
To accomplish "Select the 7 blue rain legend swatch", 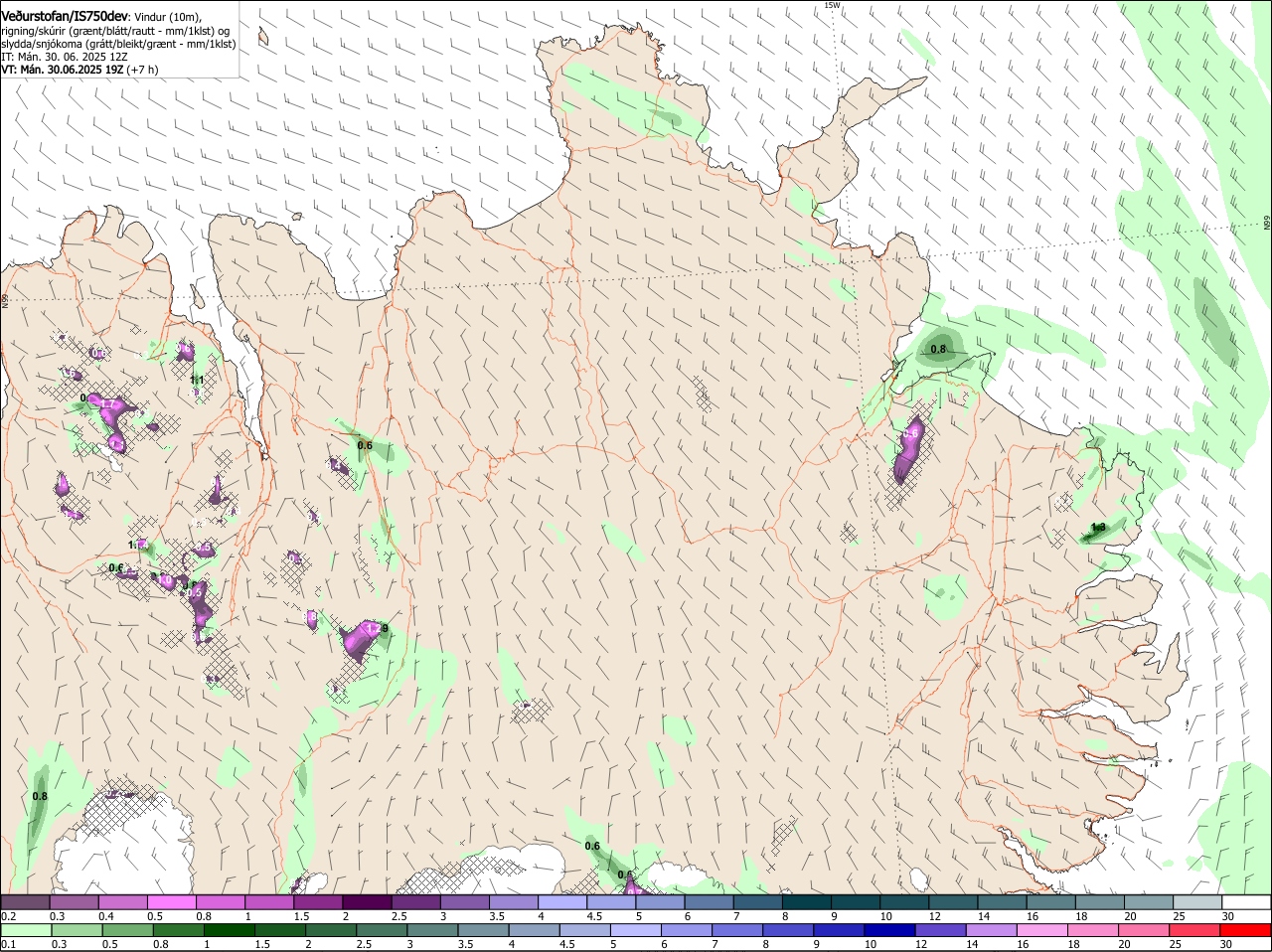I will click(737, 930).
